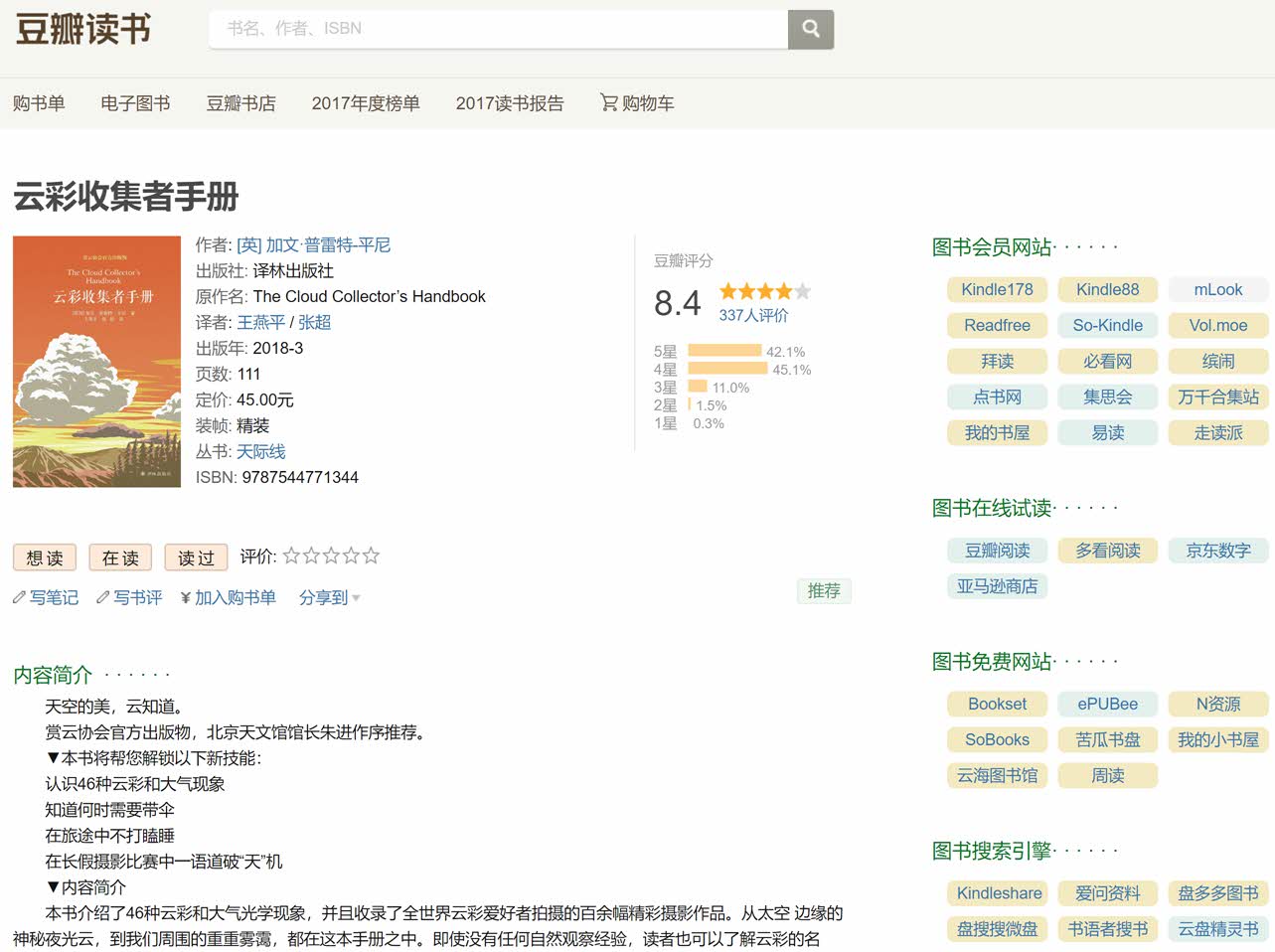Go to 电子图书 section
This screenshot has width=1275, height=952.
click(x=135, y=103)
